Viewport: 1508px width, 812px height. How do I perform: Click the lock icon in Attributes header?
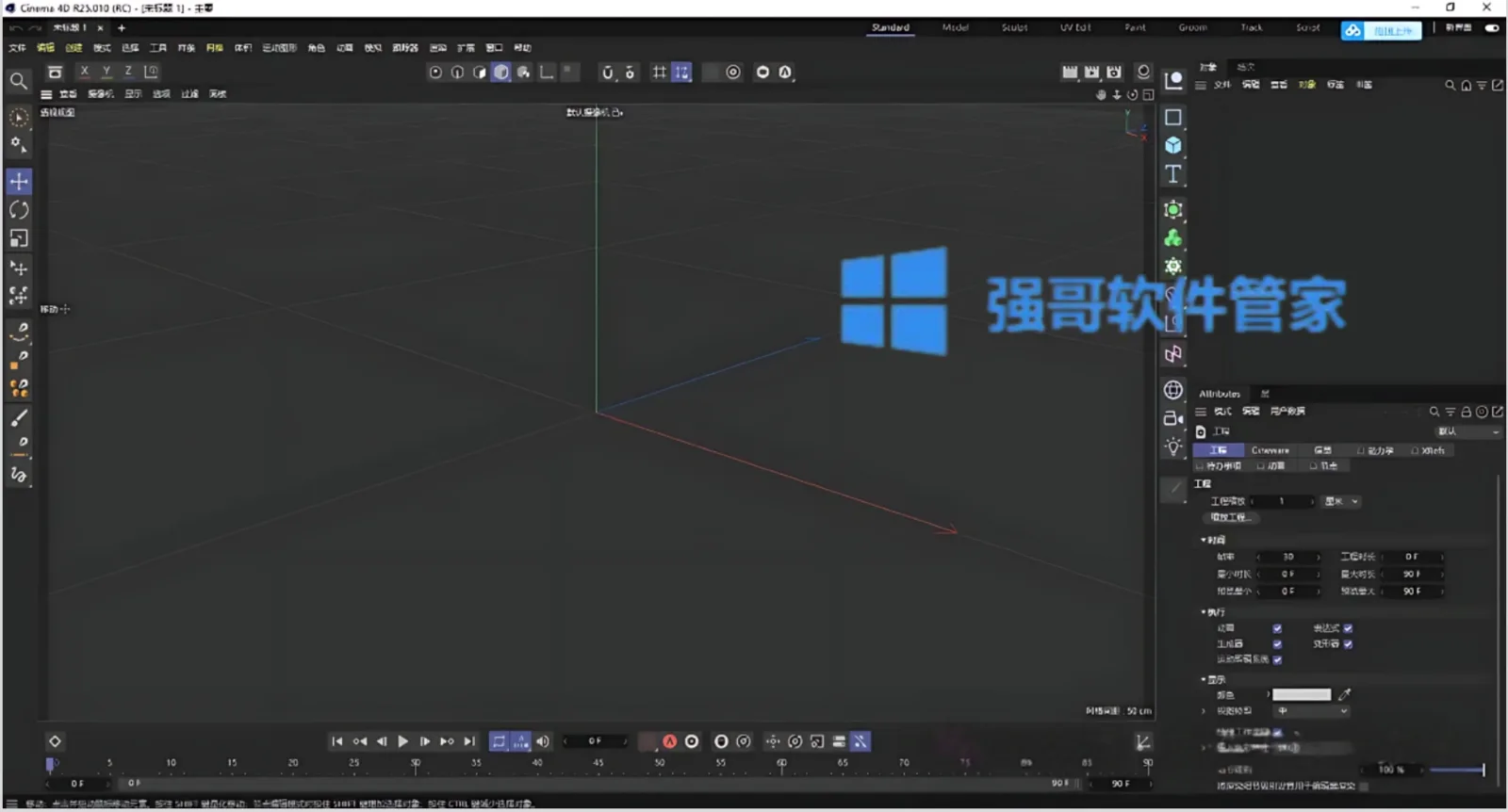(x=1467, y=412)
